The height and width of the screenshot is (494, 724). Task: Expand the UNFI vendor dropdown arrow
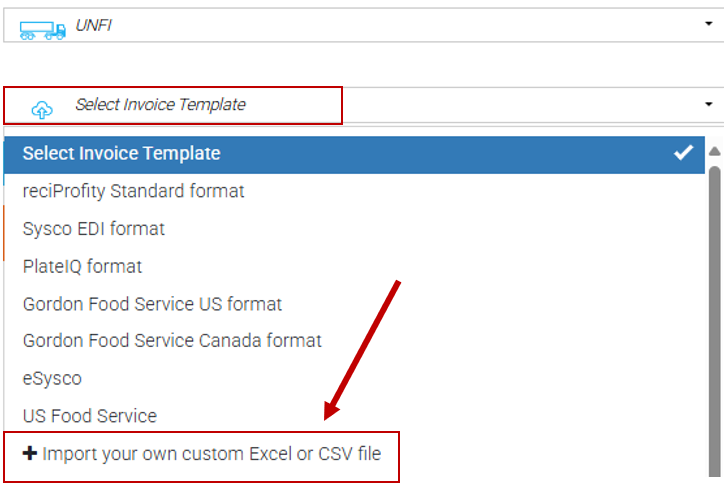(x=708, y=23)
